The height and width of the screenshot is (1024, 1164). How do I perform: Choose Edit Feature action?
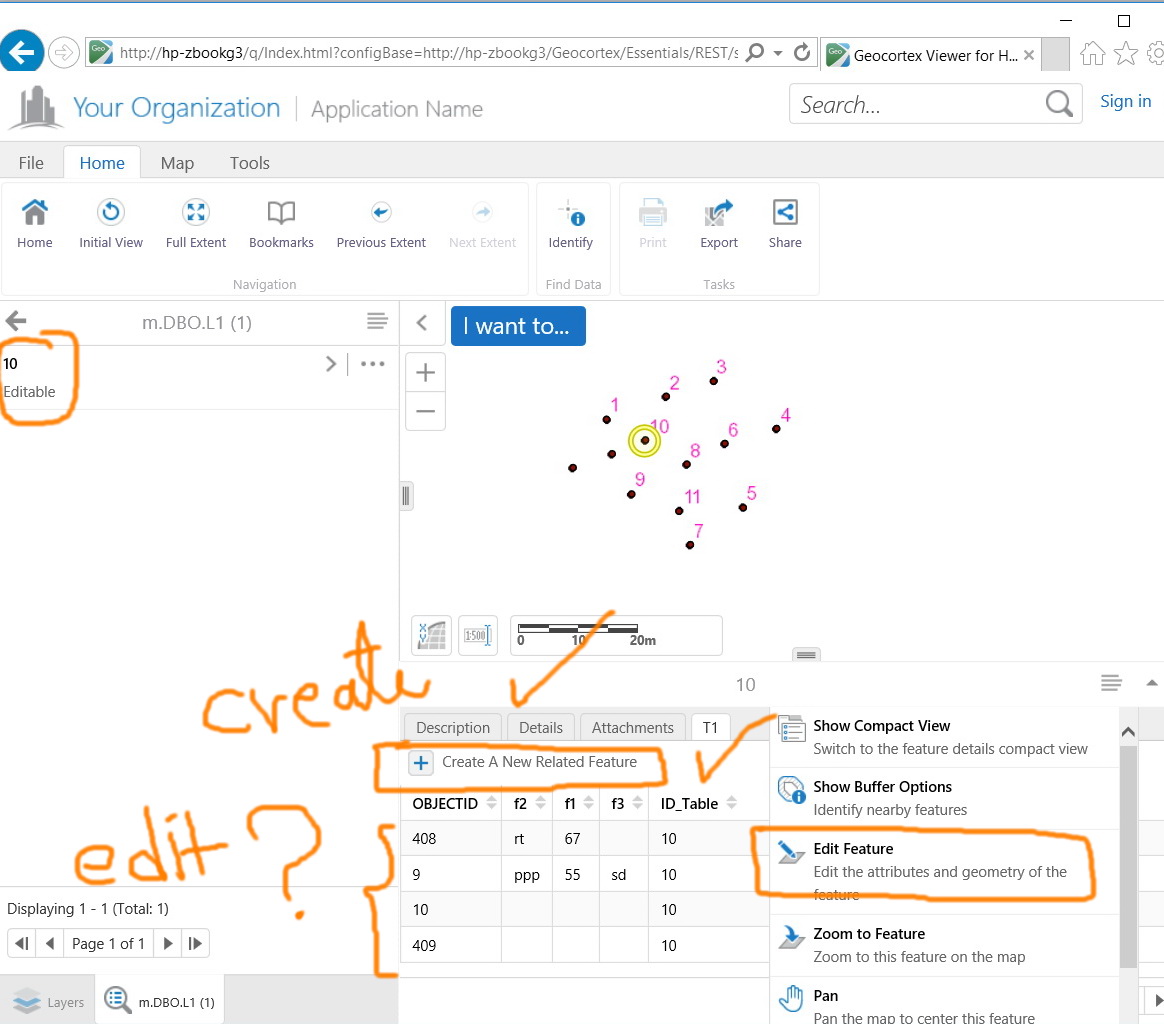pyautogui.click(x=943, y=870)
